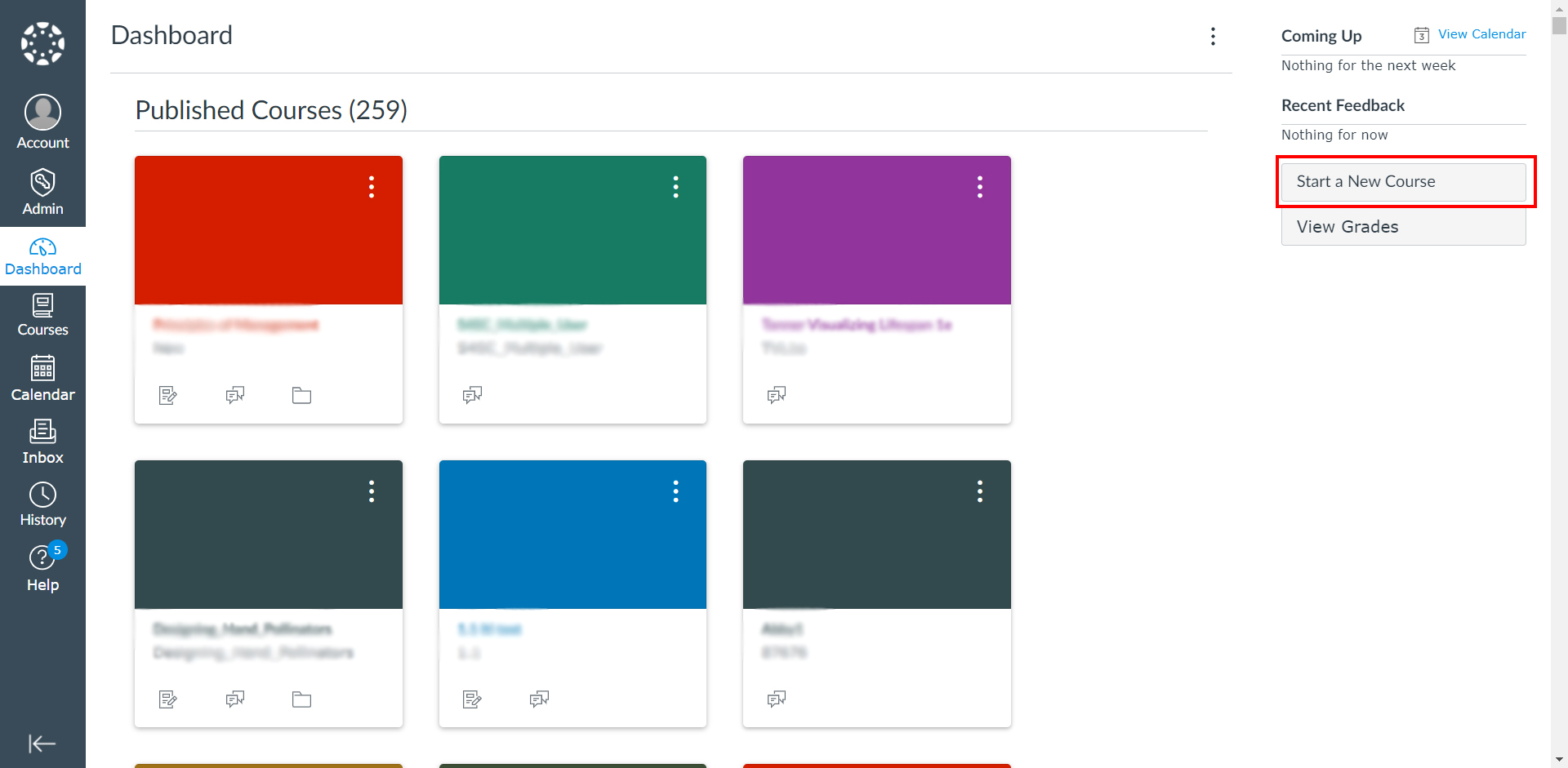Collapse the global navigation sidebar arrow
This screenshot has height=768, width=1568.
click(42, 744)
